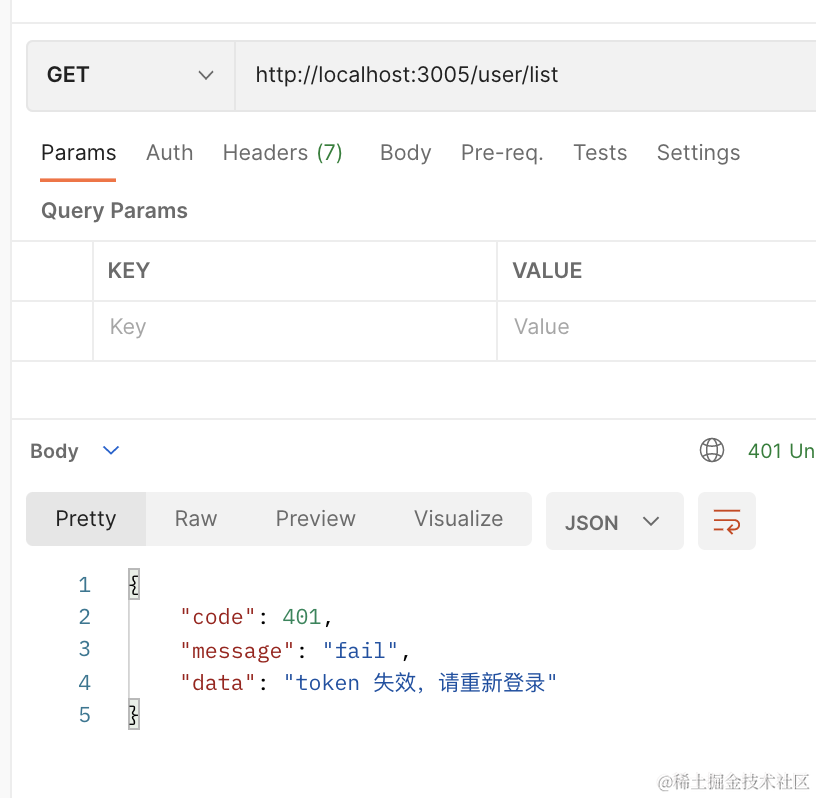Open the GET method dropdown
Image resolution: width=816 pixels, height=798 pixels.
130,75
